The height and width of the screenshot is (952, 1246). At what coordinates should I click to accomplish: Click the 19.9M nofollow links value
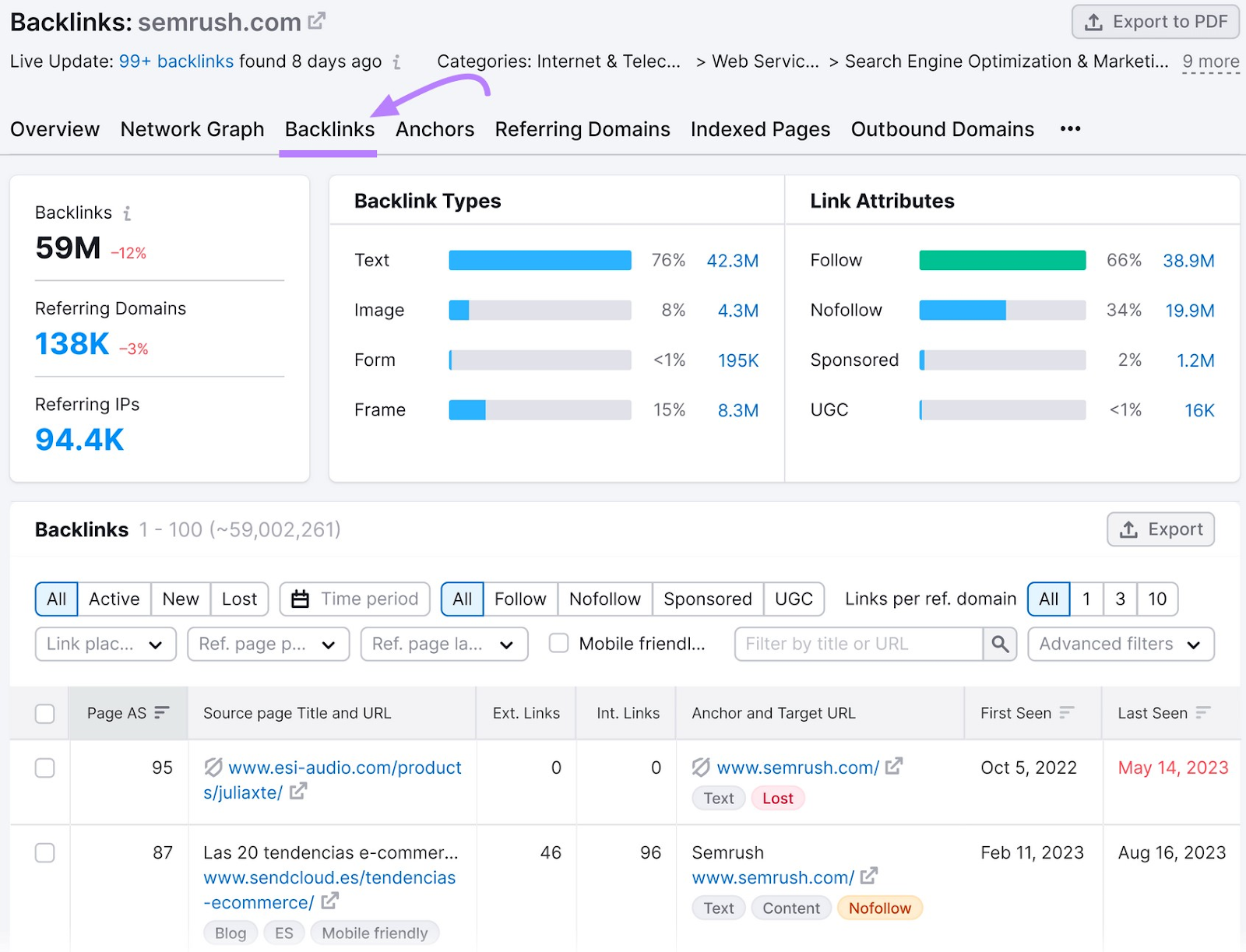[x=1189, y=311]
